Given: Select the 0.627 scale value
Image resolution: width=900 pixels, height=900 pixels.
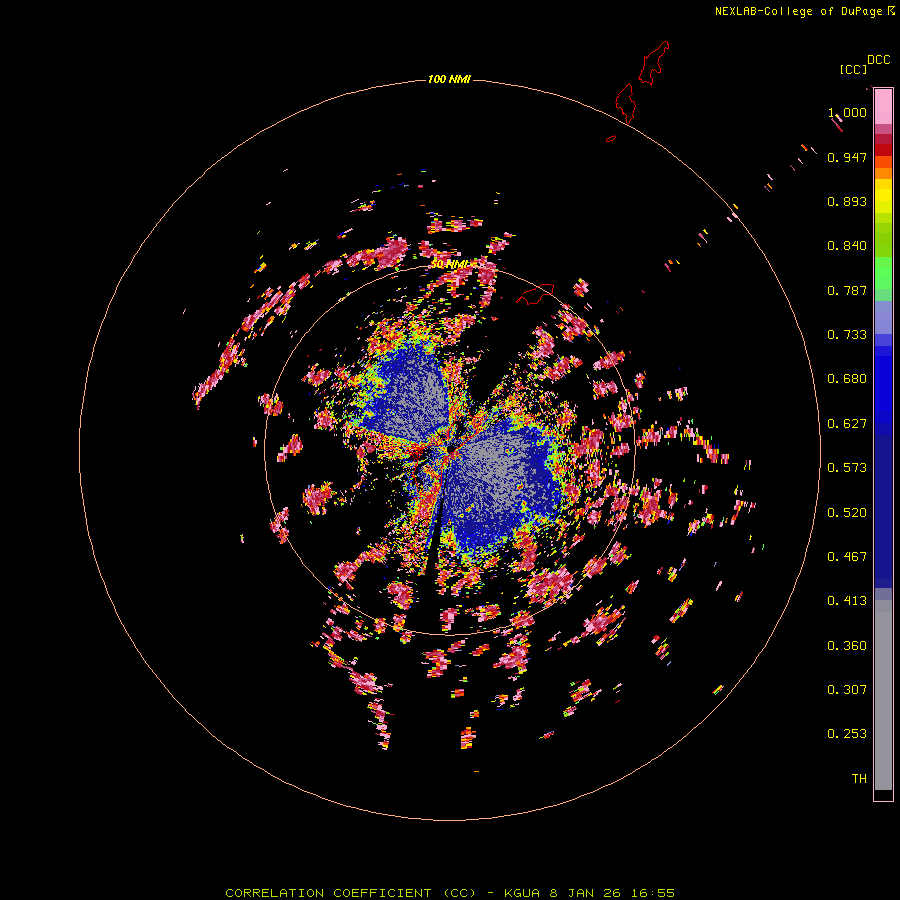Looking at the screenshot, I should [x=847, y=424].
